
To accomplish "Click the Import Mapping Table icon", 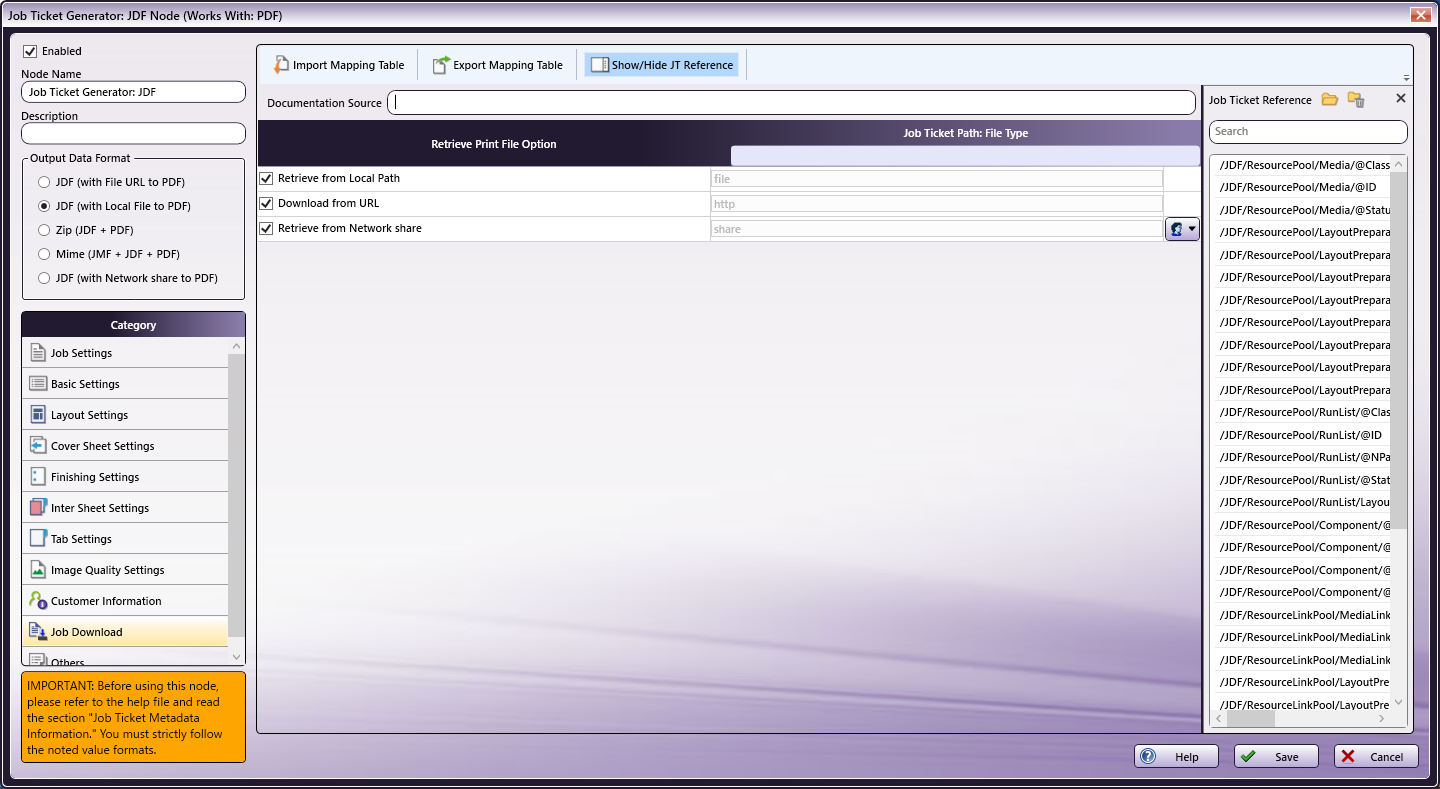I will tap(281, 65).
